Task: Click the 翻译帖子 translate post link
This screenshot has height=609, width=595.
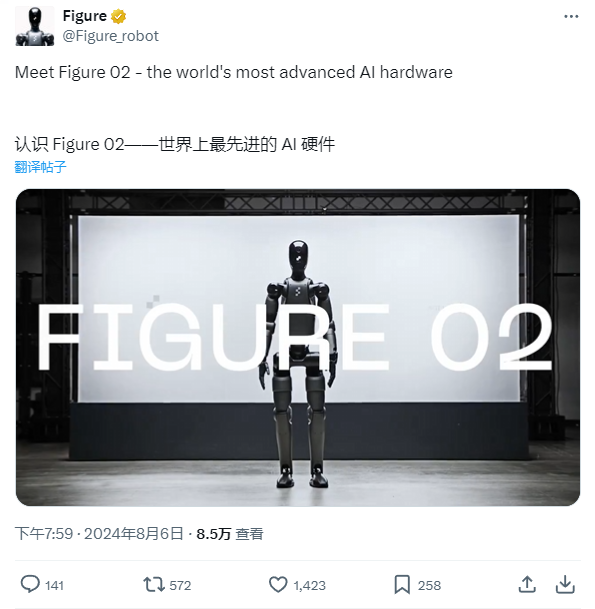Action: (x=40, y=167)
